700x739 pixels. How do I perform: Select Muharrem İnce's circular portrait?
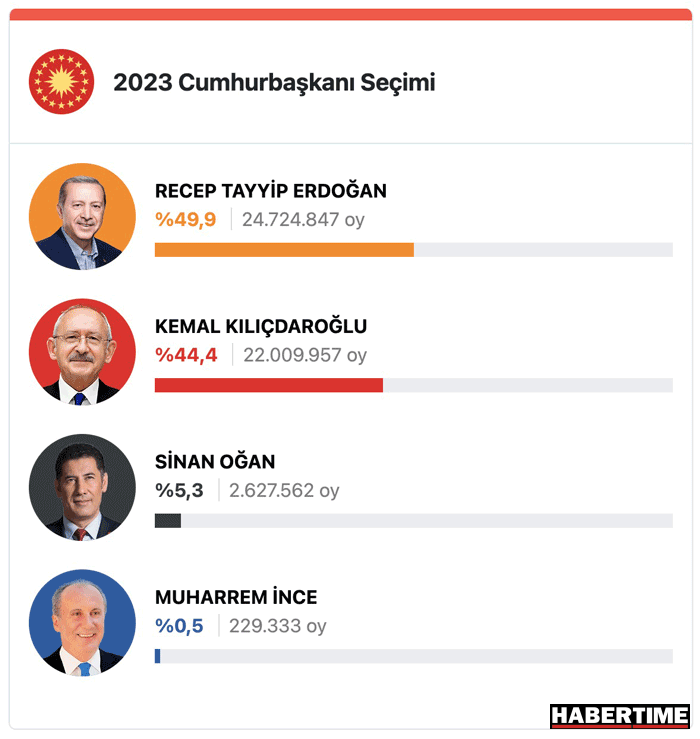[x=82, y=623]
